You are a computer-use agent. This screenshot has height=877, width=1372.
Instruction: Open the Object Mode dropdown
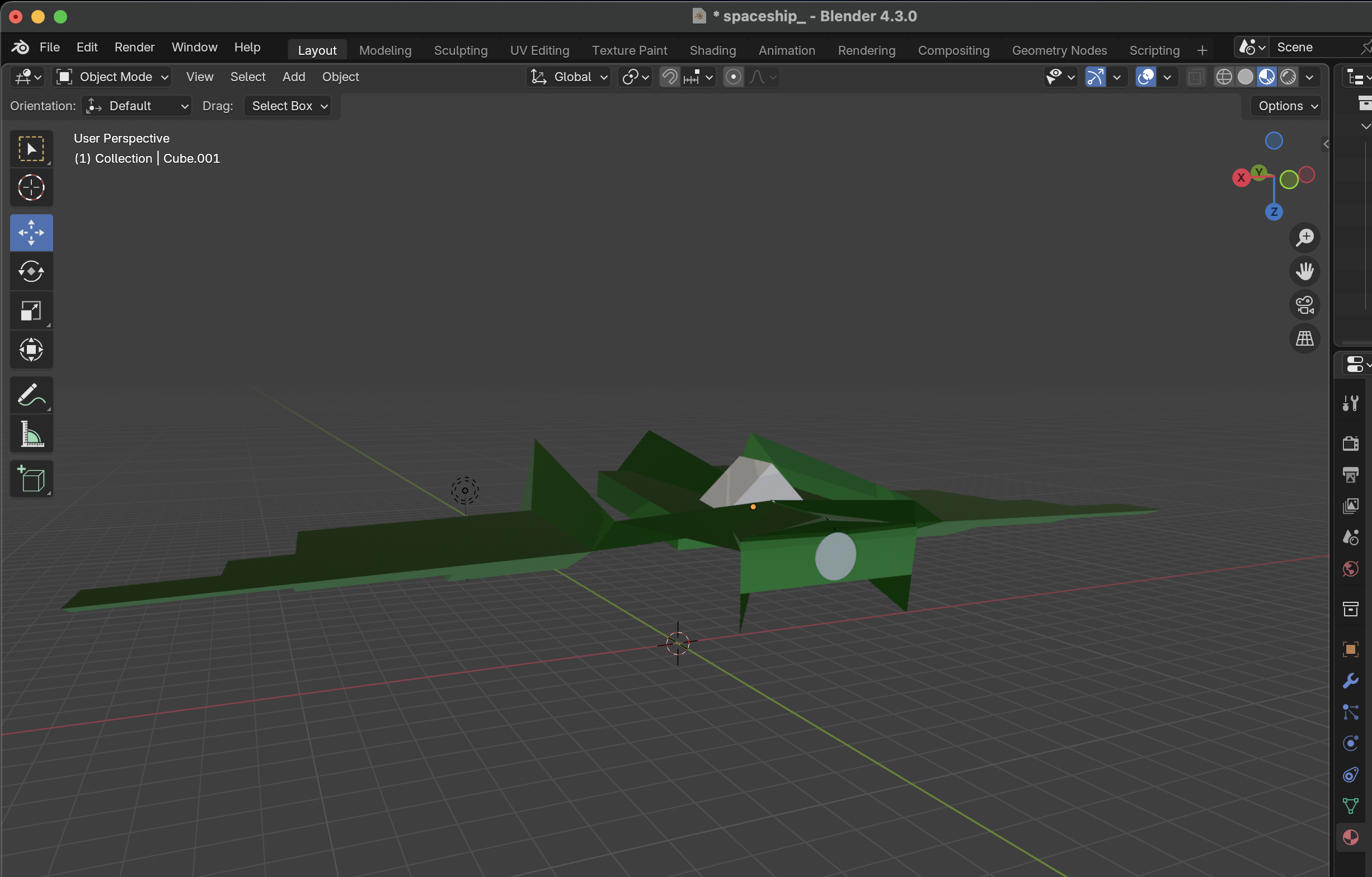click(x=112, y=77)
